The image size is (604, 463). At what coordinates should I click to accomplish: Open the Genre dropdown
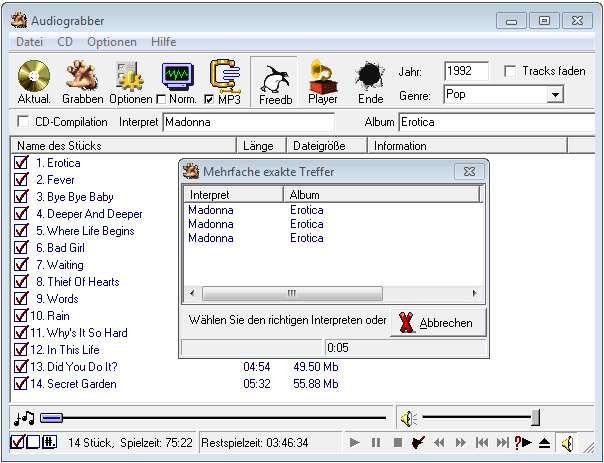[555, 96]
